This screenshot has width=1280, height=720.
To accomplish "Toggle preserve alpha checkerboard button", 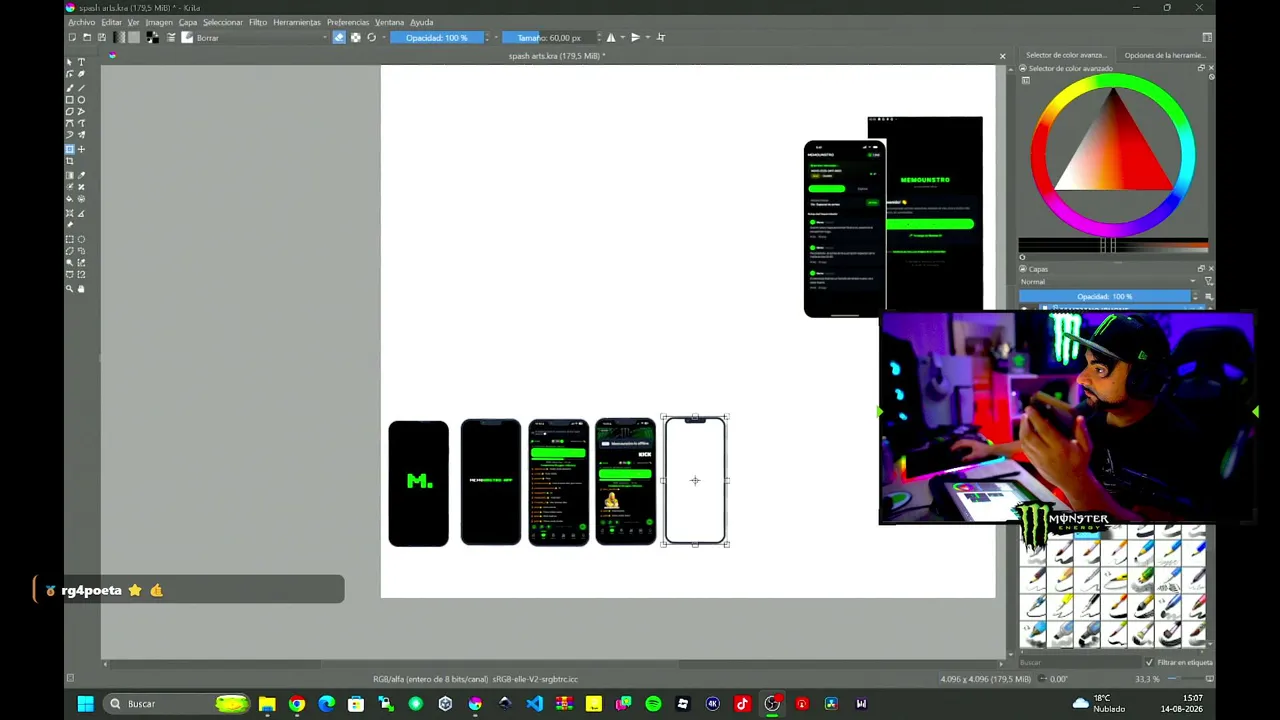I will pos(355,38).
